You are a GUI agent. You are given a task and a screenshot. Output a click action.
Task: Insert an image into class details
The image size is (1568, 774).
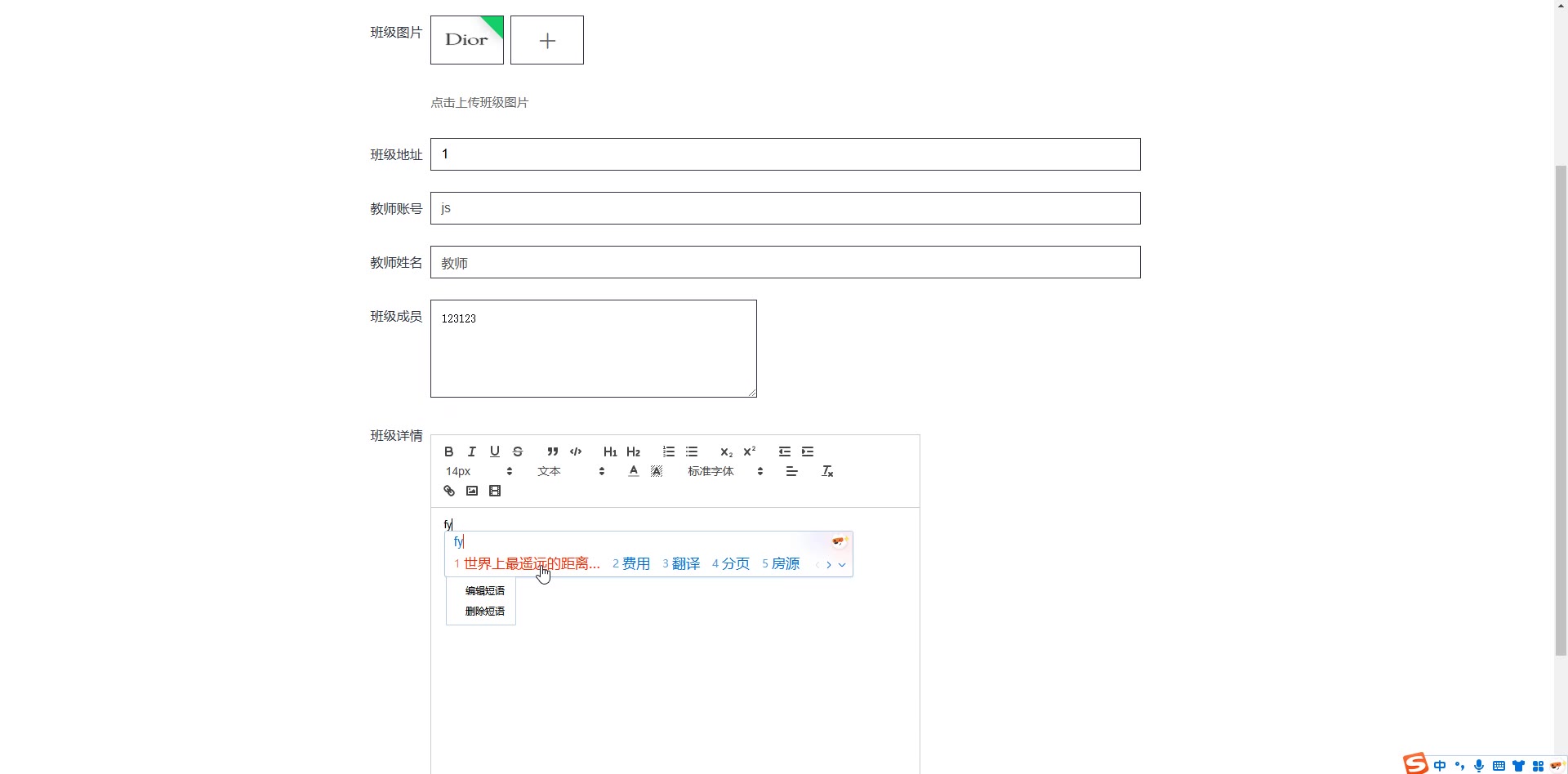coord(472,491)
